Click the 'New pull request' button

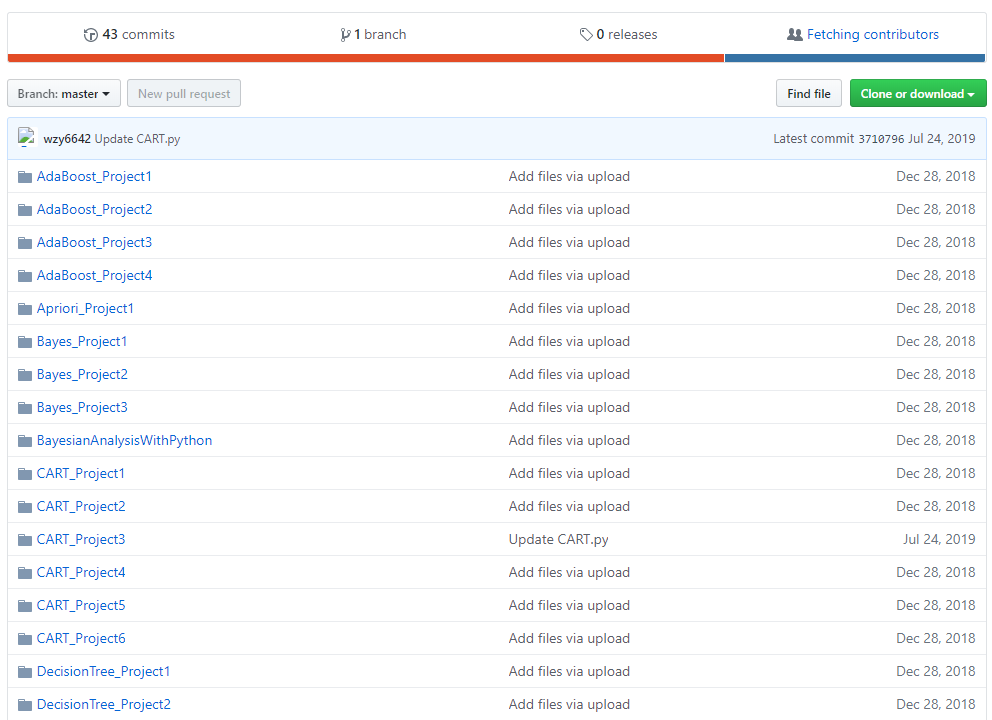point(183,93)
